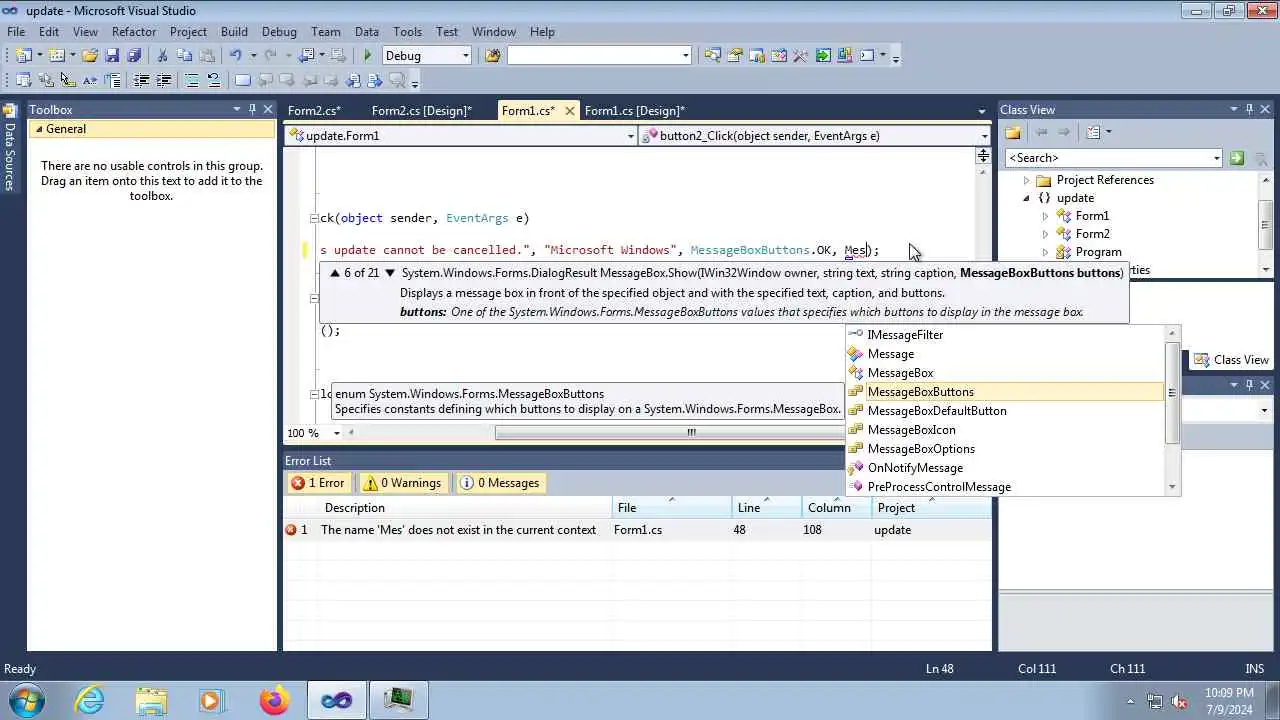The image size is (1280, 720).
Task: Toggle the 0 Messages filter
Action: point(500,483)
